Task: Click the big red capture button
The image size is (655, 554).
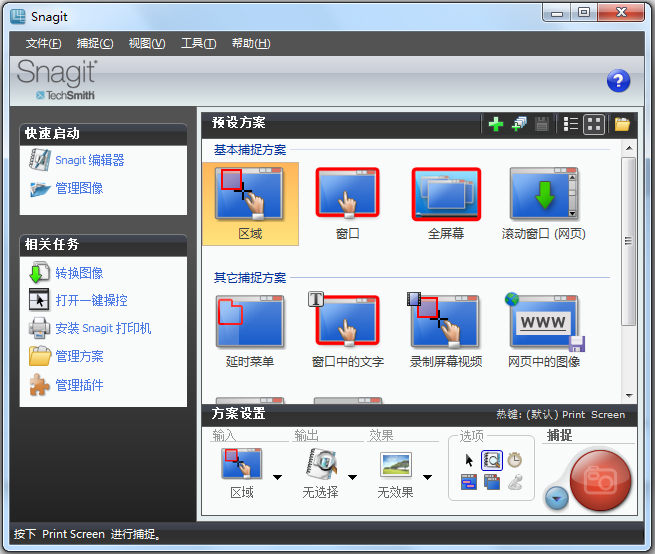Action: click(x=600, y=480)
